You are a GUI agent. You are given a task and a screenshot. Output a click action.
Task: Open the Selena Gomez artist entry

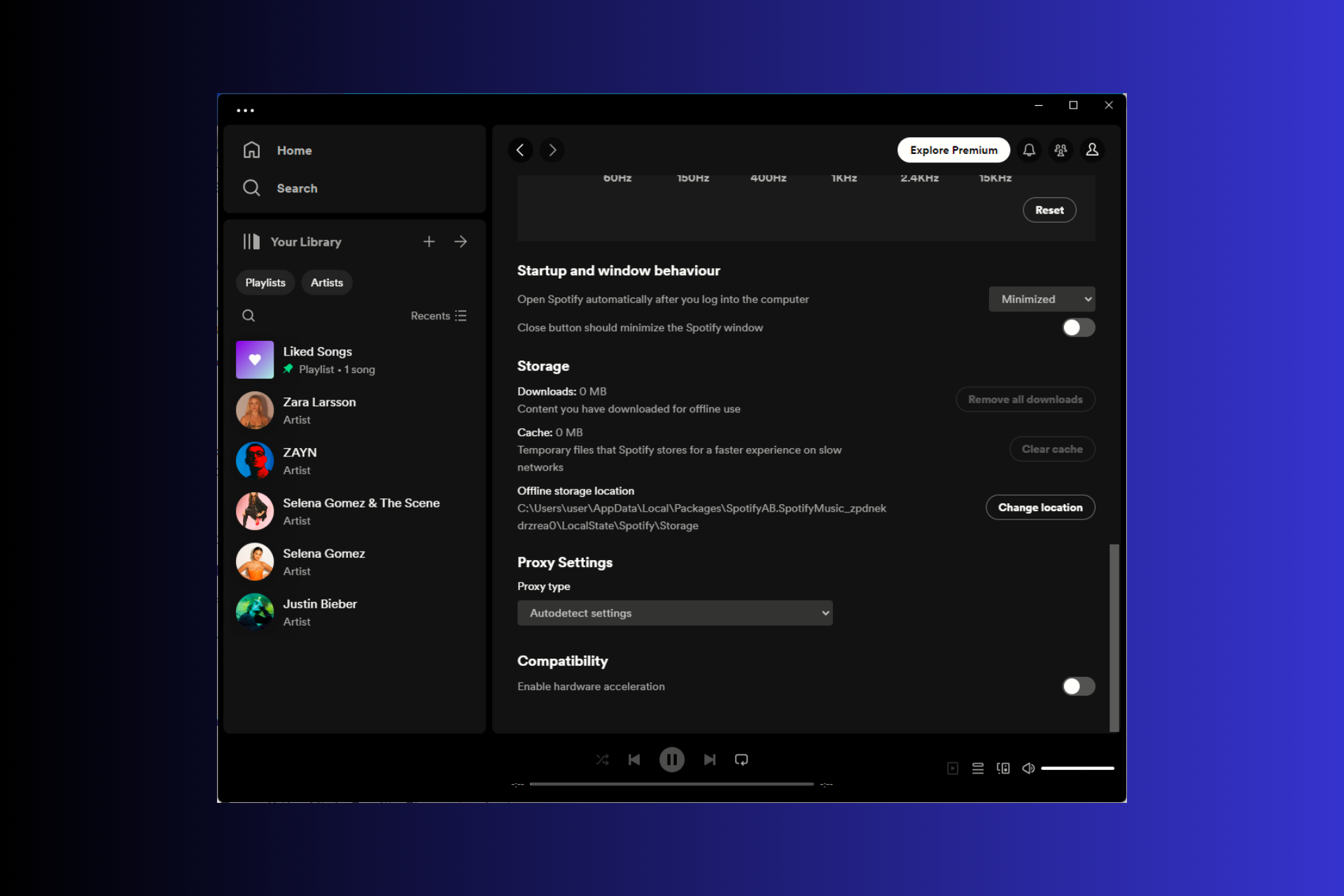354,561
